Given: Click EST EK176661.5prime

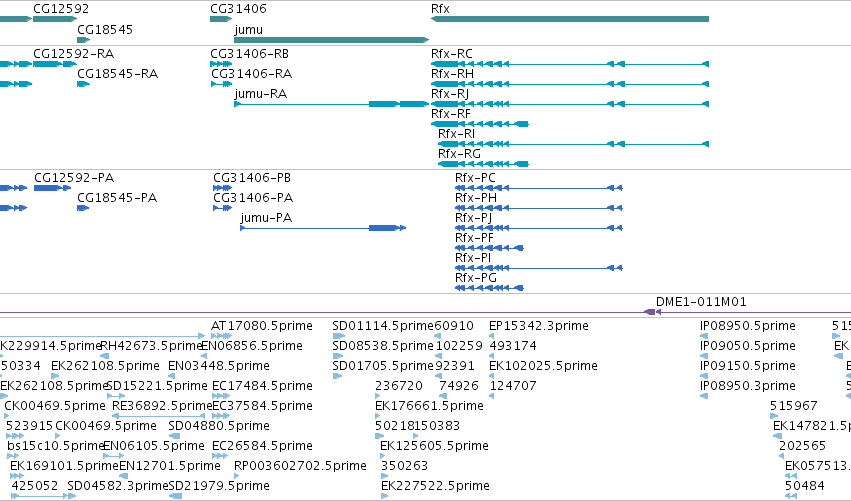Looking at the screenshot, I should tap(429, 406).
